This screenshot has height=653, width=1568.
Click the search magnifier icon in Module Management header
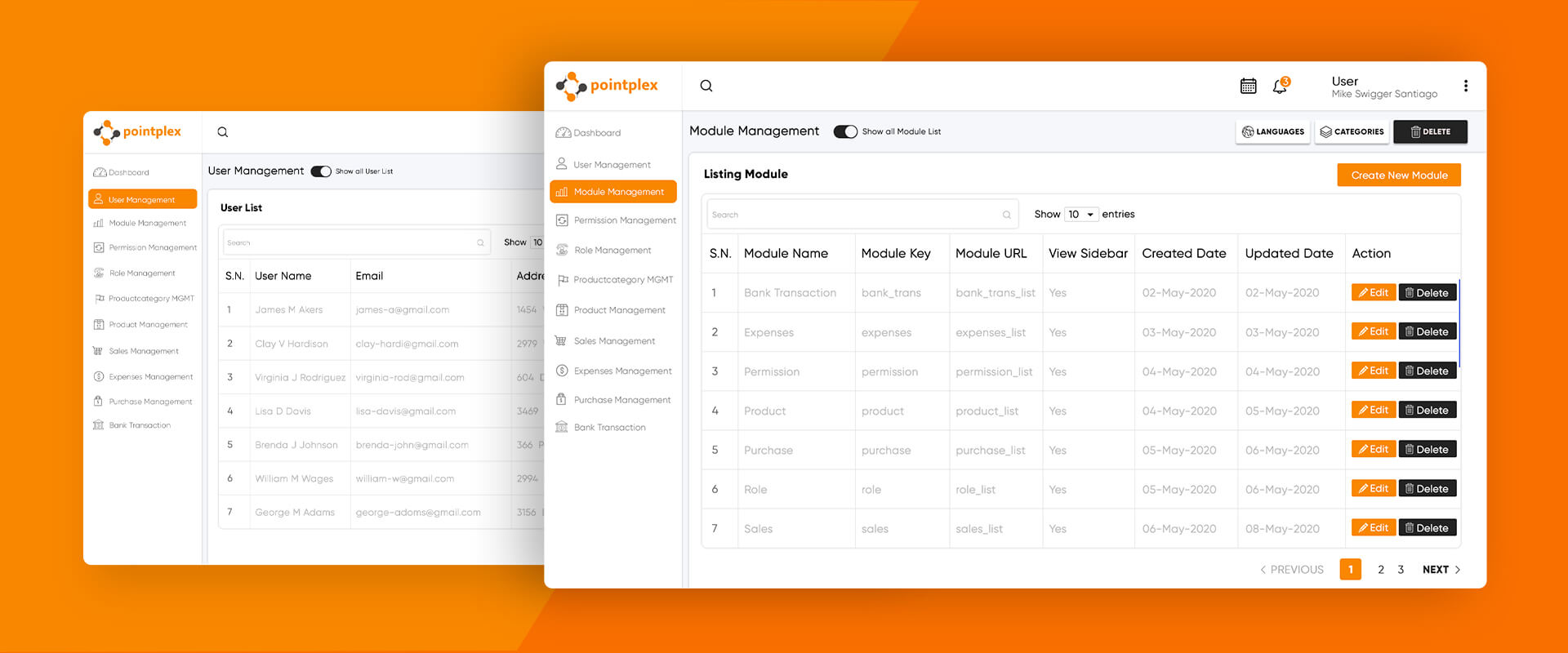(x=706, y=86)
